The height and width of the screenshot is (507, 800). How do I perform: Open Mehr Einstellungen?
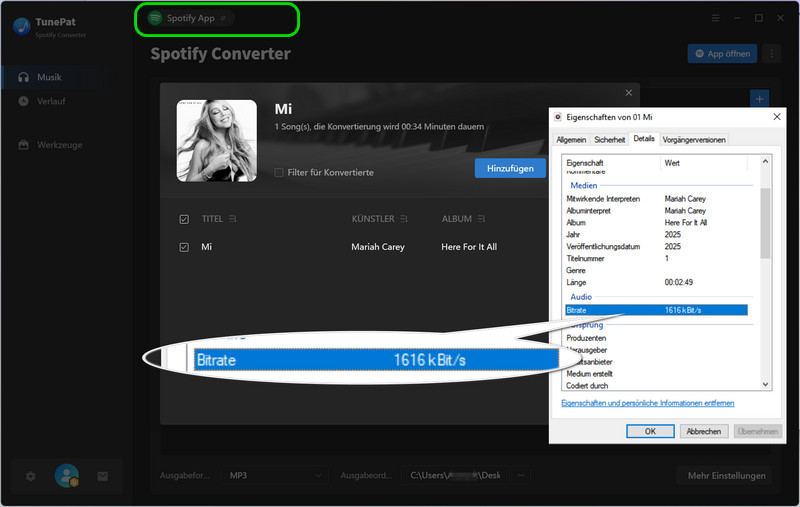click(x=727, y=475)
